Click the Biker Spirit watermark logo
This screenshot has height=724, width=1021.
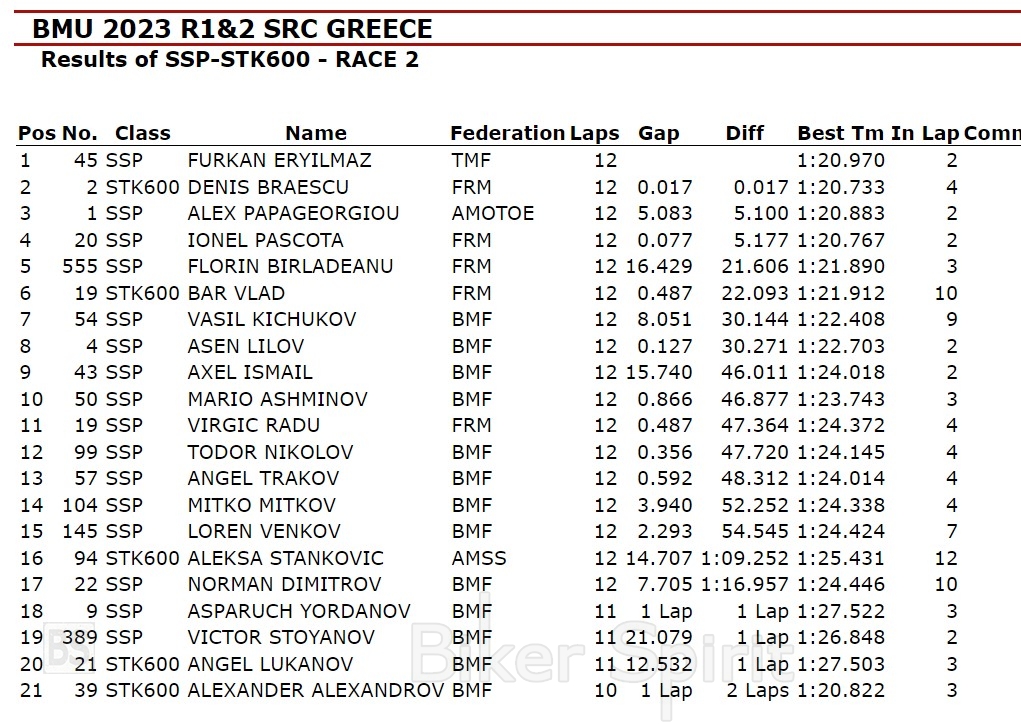[600, 655]
